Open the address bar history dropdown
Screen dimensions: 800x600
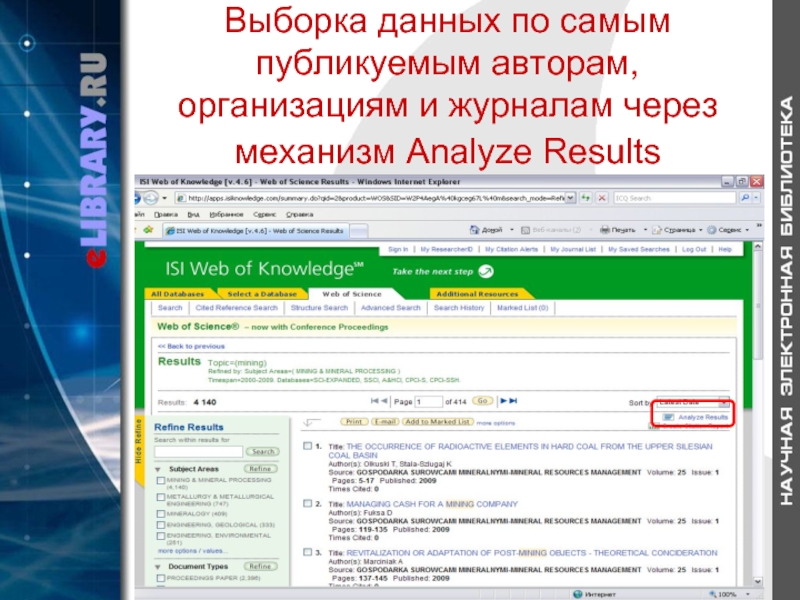pyautogui.click(x=570, y=197)
